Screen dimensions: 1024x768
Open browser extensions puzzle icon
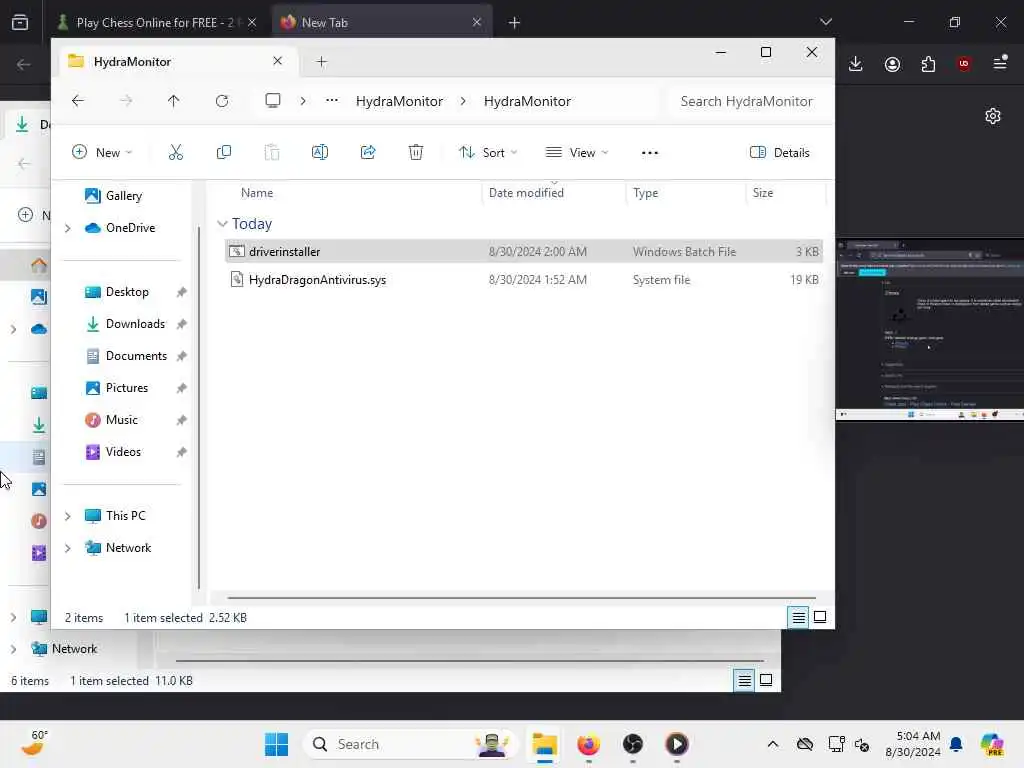pyautogui.click(x=928, y=63)
